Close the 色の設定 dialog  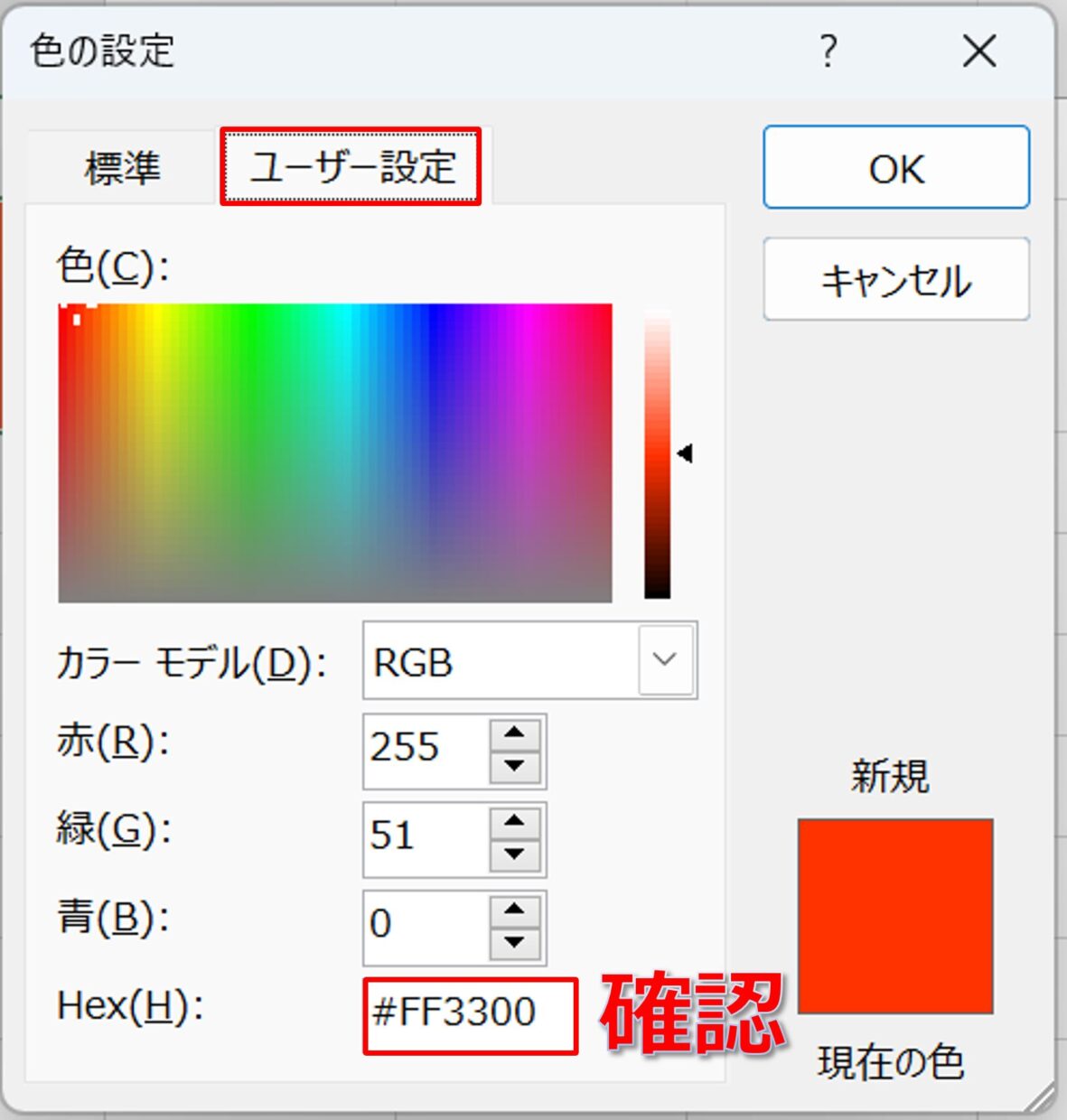click(979, 51)
